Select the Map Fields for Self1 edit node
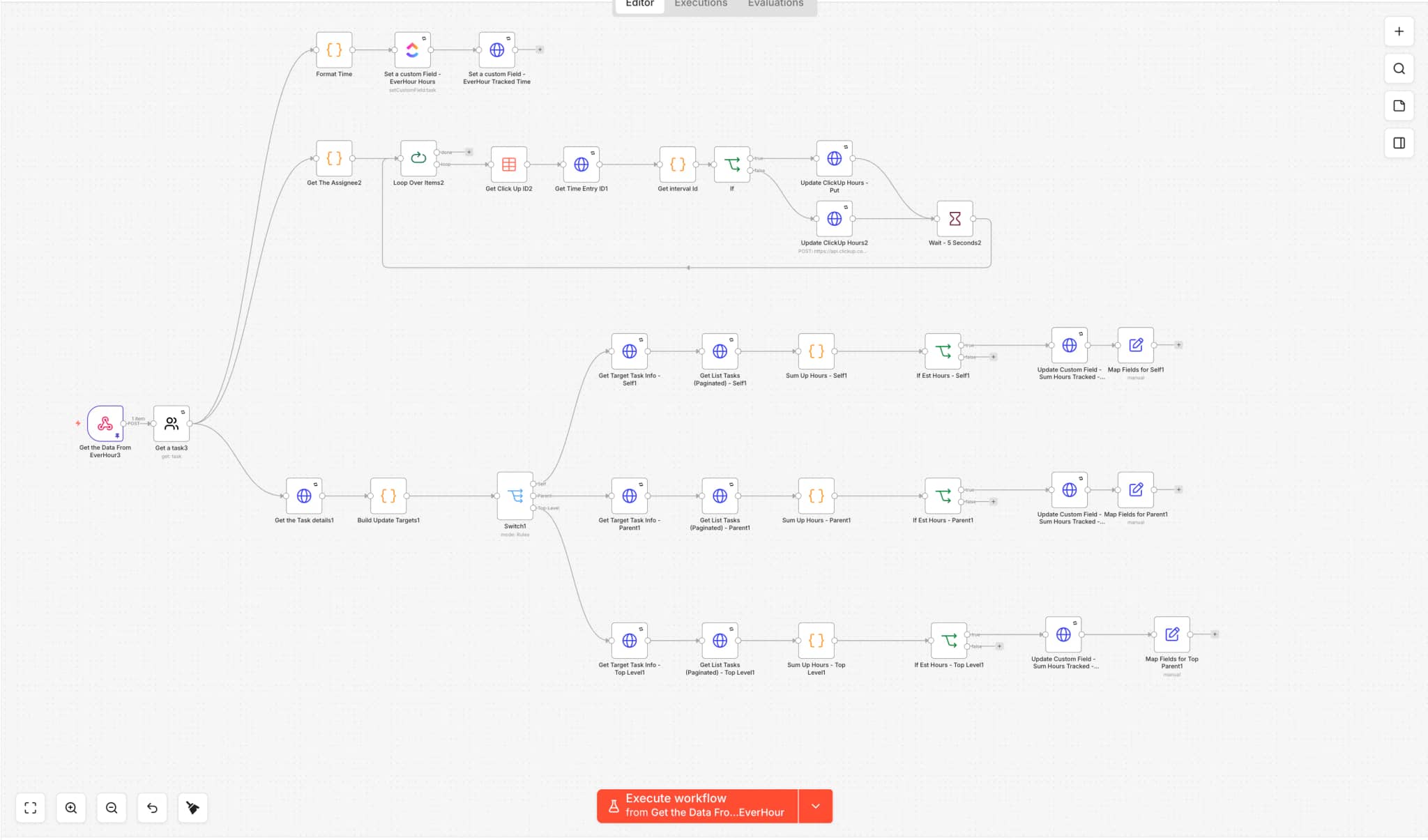 click(1136, 345)
